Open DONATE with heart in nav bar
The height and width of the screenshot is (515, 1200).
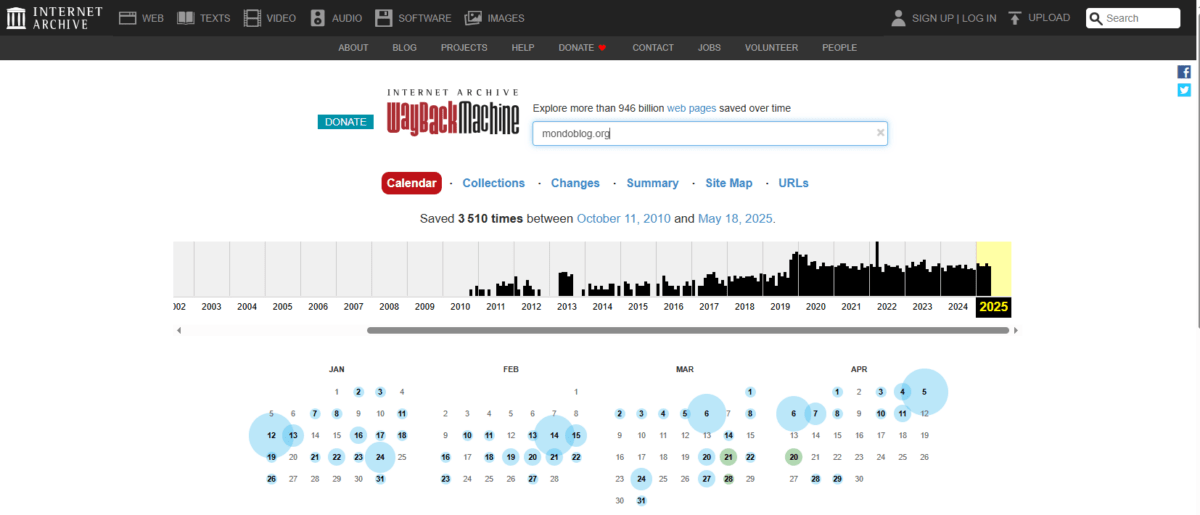point(582,48)
